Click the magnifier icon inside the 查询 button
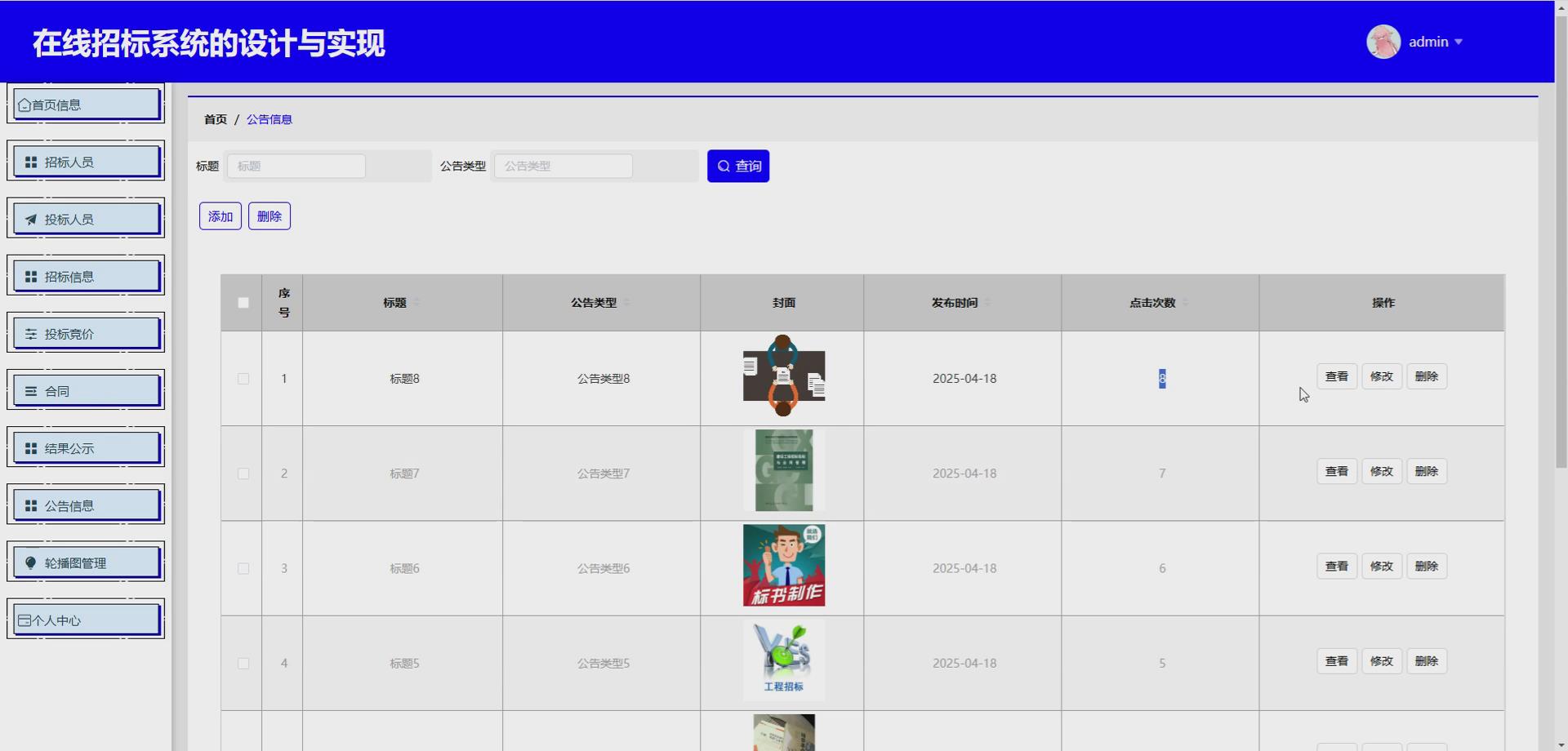 pyautogui.click(x=724, y=166)
